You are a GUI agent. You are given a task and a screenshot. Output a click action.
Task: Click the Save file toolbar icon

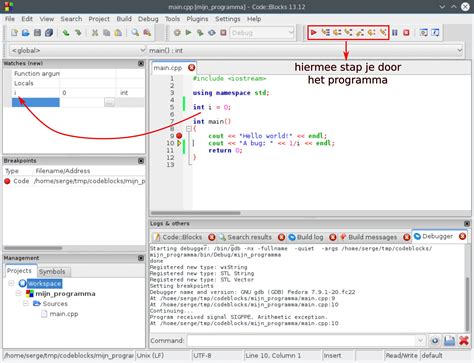(x=37, y=33)
